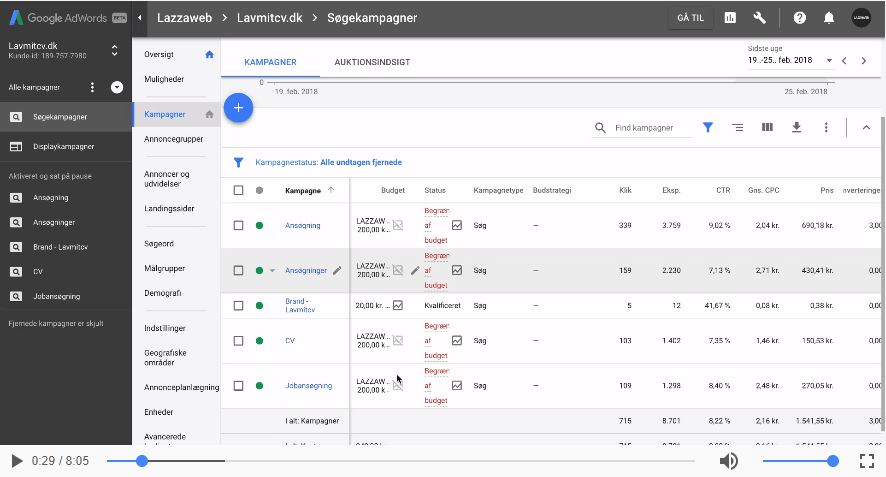Screen dimensions: 886x477
Task: Click the Oversigt home icon
Action: [x=209, y=54]
